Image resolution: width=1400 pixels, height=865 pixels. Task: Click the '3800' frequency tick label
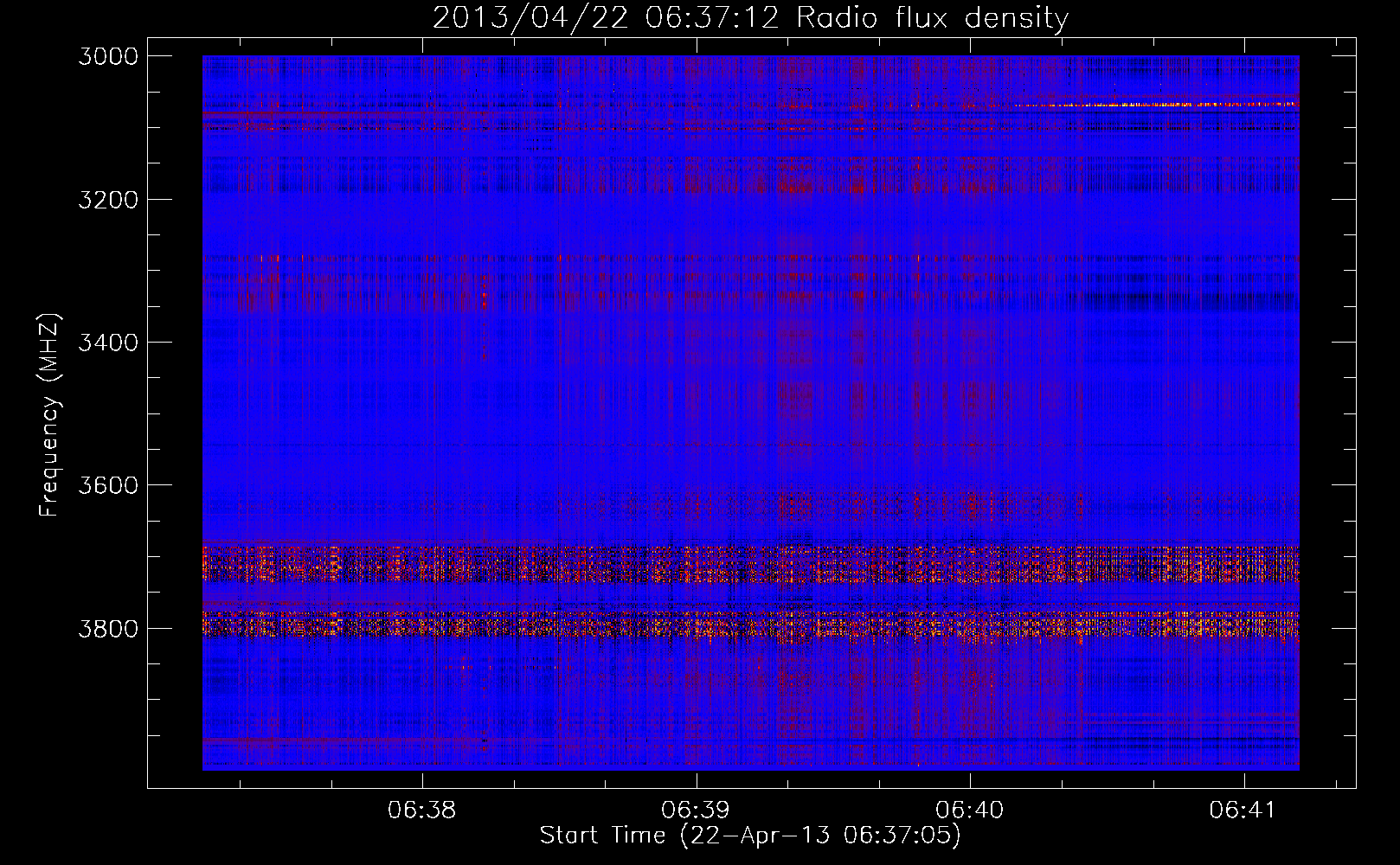point(108,628)
